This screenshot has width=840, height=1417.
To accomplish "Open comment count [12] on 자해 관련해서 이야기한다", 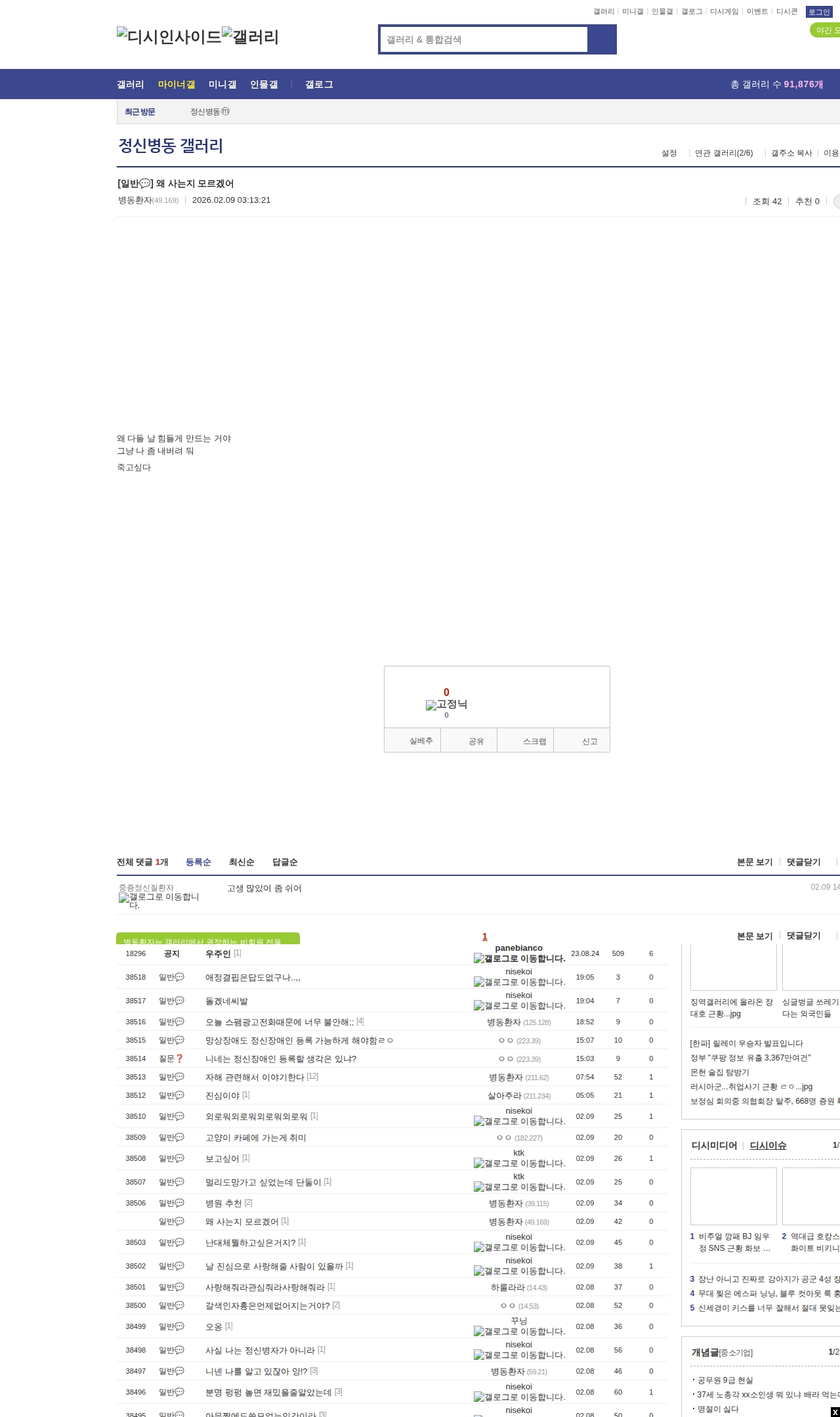I will tap(312, 1077).
